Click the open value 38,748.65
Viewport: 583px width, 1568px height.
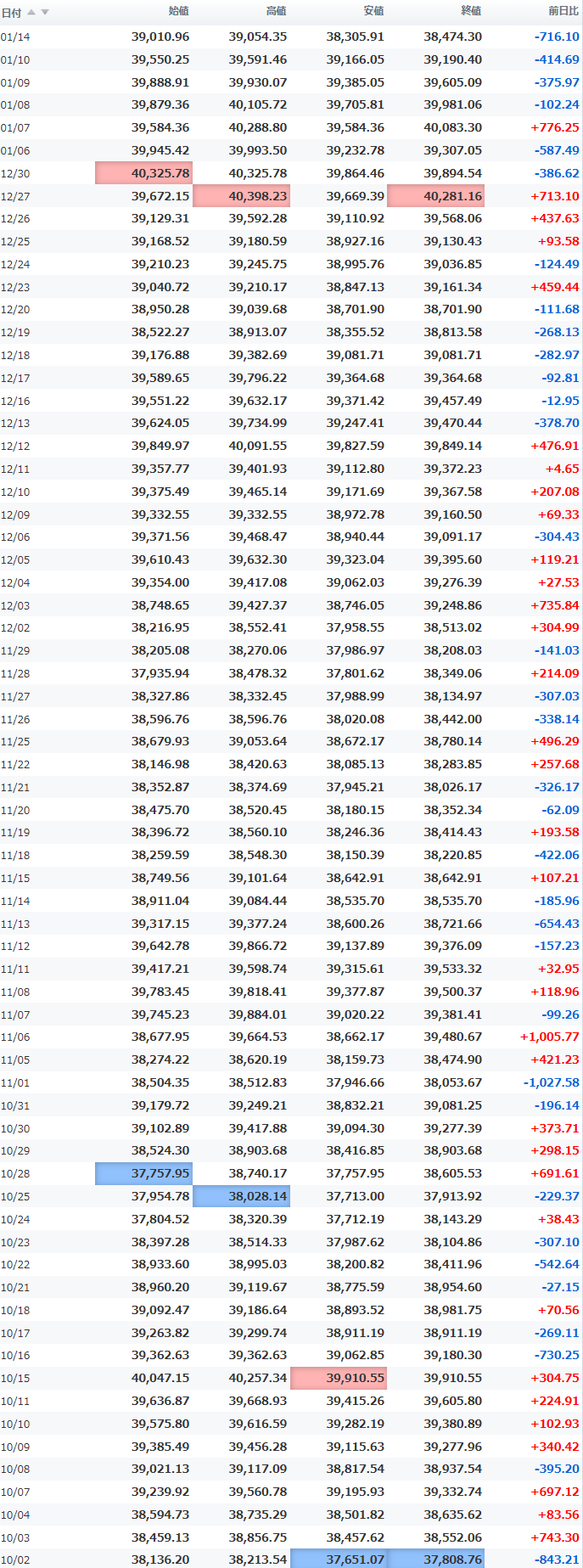(160, 605)
